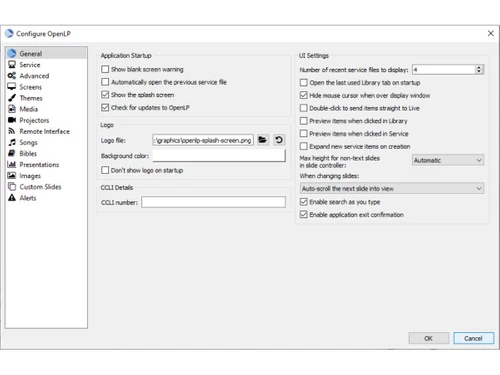This screenshot has height=375, width=500.
Task: Click the OK button
Action: click(429, 338)
